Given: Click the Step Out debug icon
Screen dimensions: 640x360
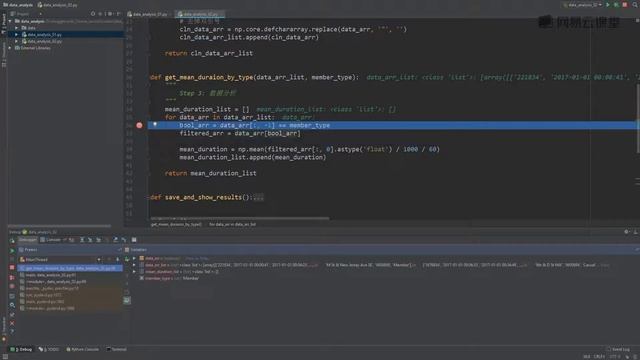Looking at the screenshot, I should click(116, 240).
